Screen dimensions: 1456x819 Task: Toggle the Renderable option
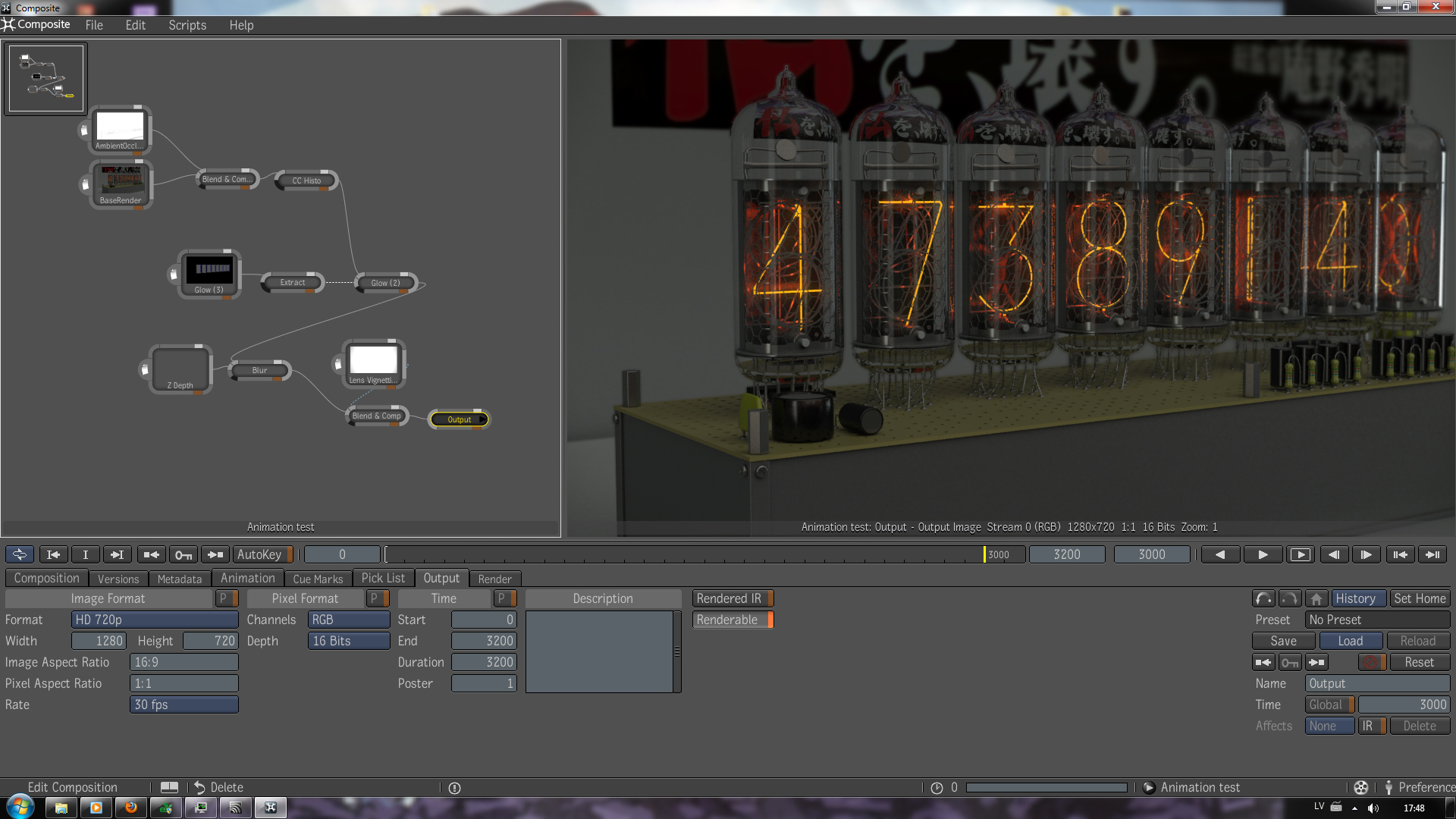[733, 620]
